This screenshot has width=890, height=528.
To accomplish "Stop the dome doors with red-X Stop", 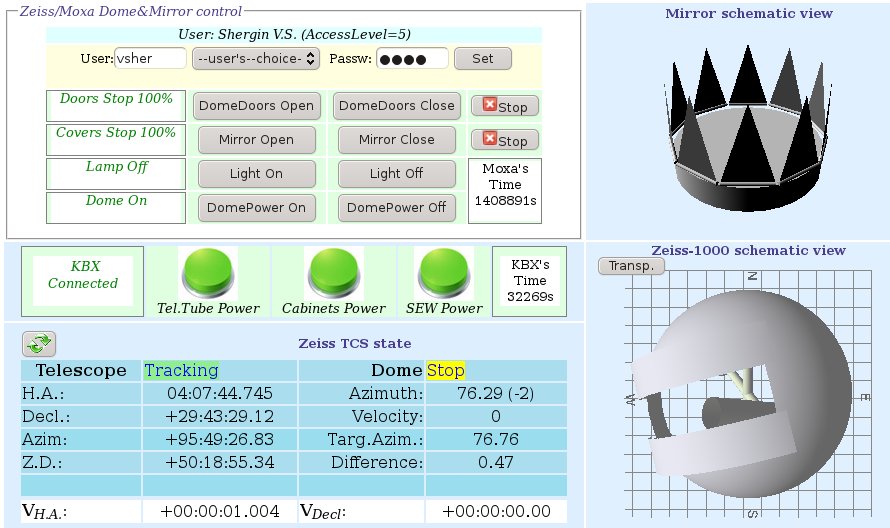I will pyautogui.click(x=505, y=106).
